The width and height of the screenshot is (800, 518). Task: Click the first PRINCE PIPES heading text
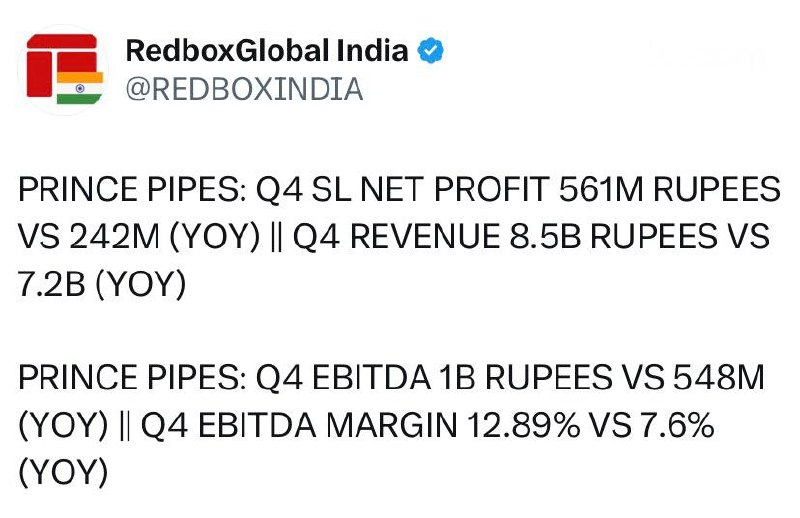132,189
